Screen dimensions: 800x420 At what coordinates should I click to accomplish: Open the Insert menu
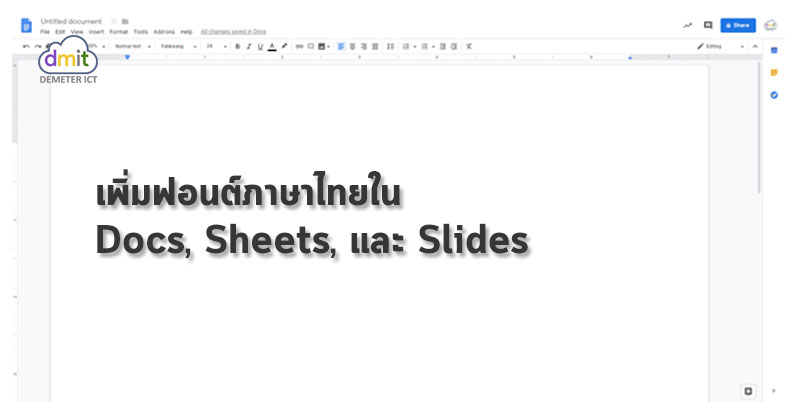[x=96, y=32]
